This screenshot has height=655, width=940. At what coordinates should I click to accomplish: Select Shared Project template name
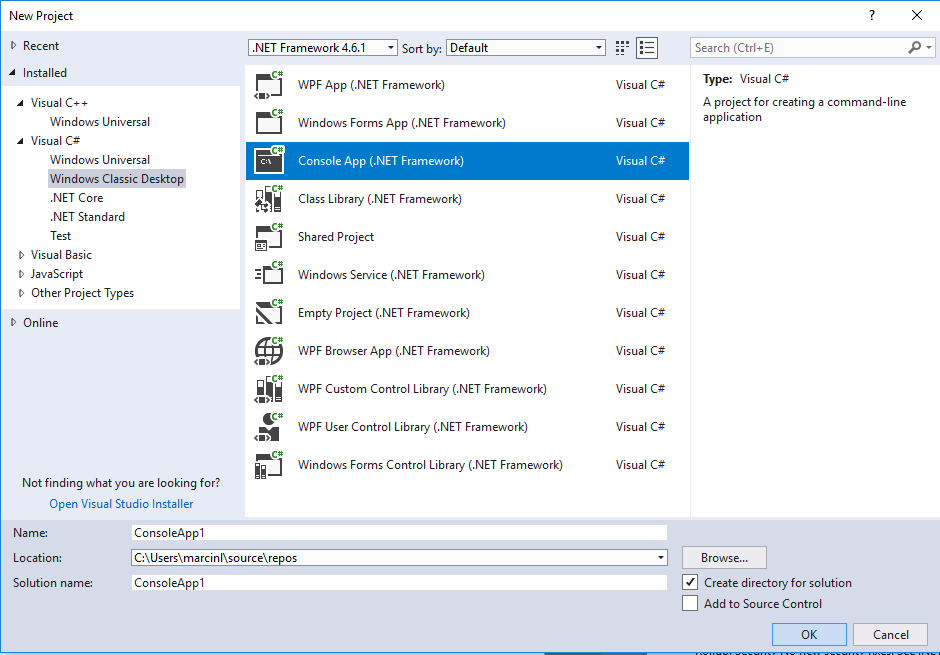click(x=336, y=237)
